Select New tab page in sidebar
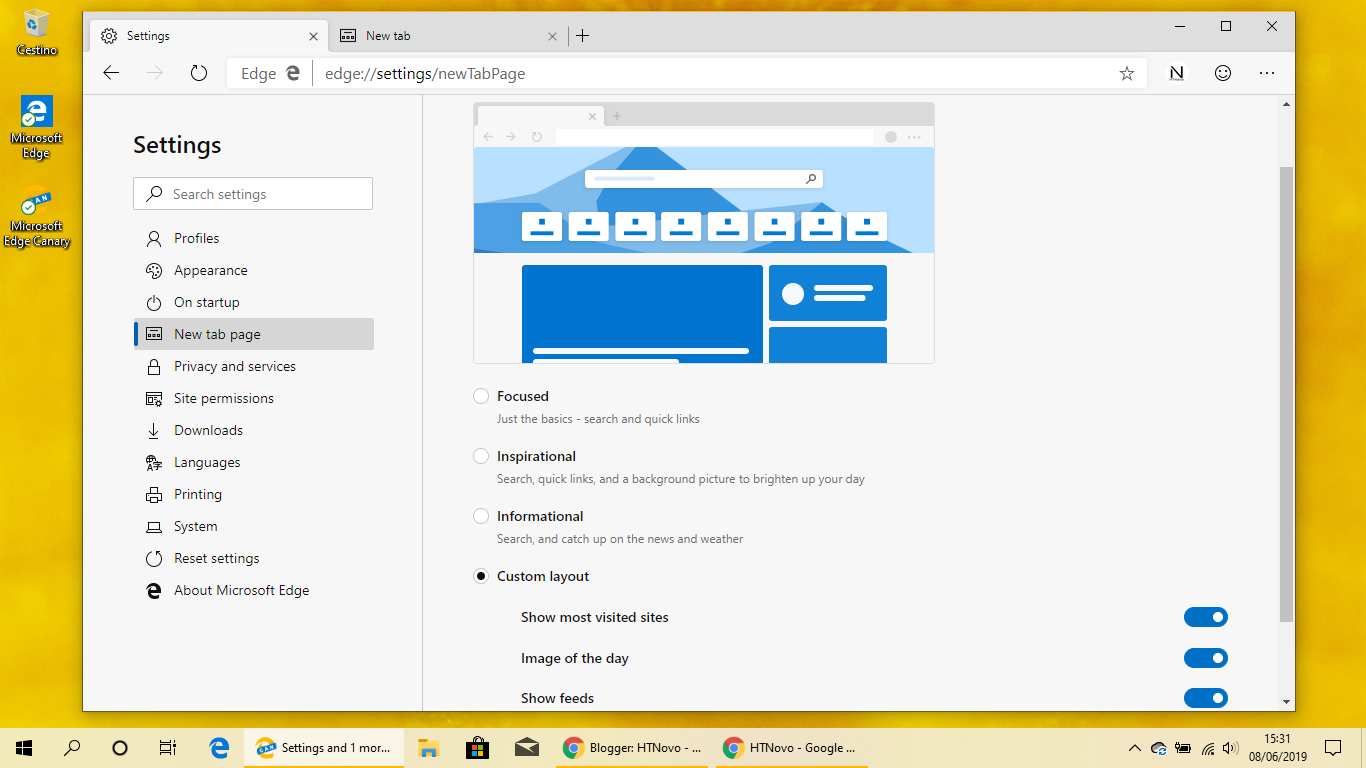1366x768 pixels. pyautogui.click(x=253, y=334)
